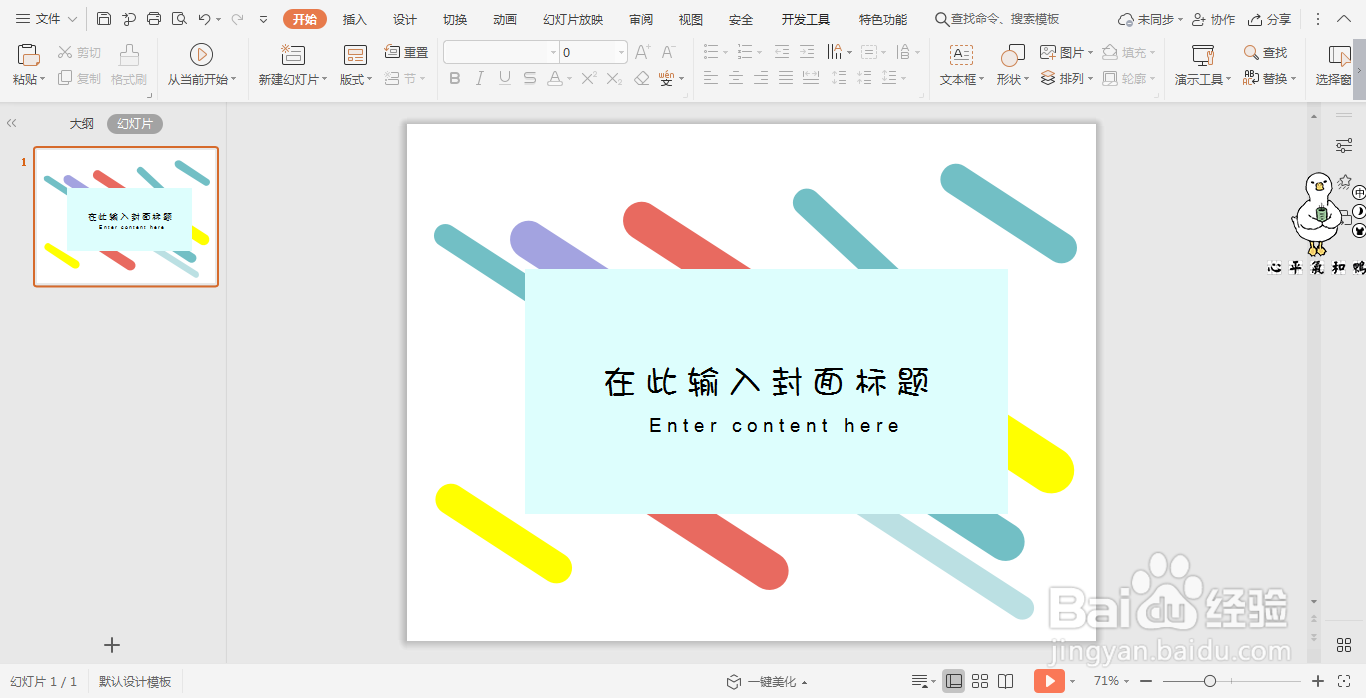
Task: Increase font size with A+ icon
Action: [x=644, y=52]
